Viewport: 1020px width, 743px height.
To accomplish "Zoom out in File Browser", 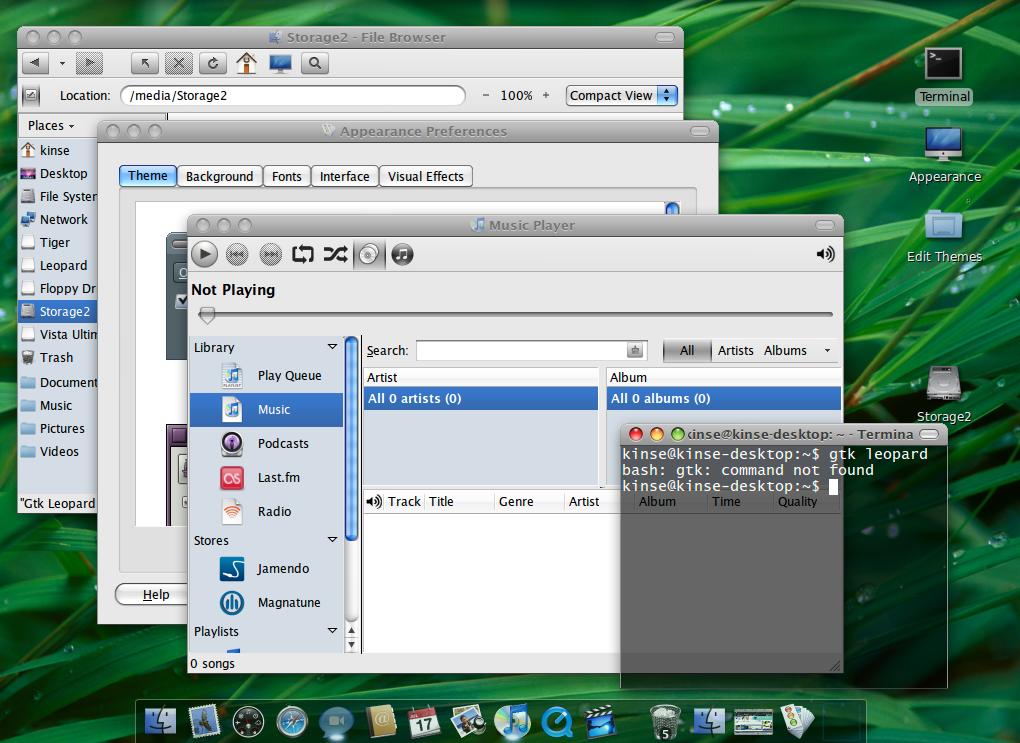I will (x=485, y=95).
